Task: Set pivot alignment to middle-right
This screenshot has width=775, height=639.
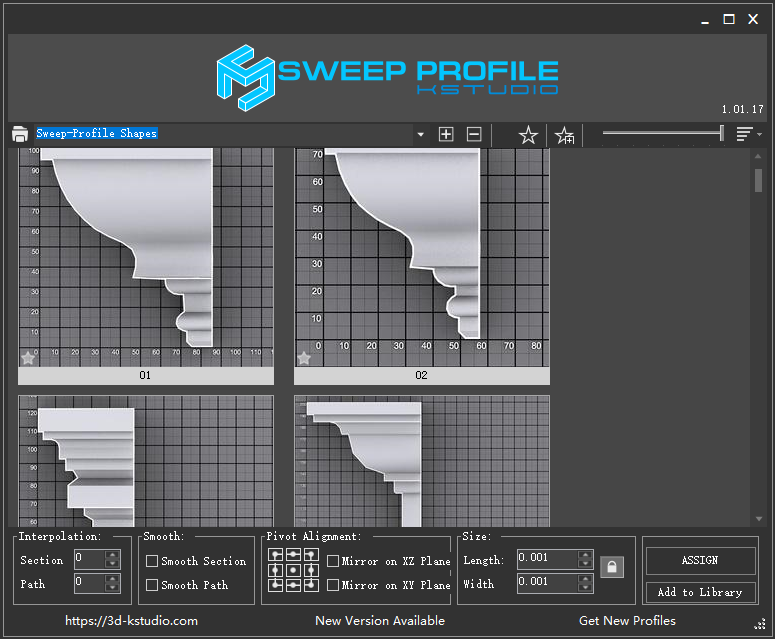Action: [x=311, y=570]
